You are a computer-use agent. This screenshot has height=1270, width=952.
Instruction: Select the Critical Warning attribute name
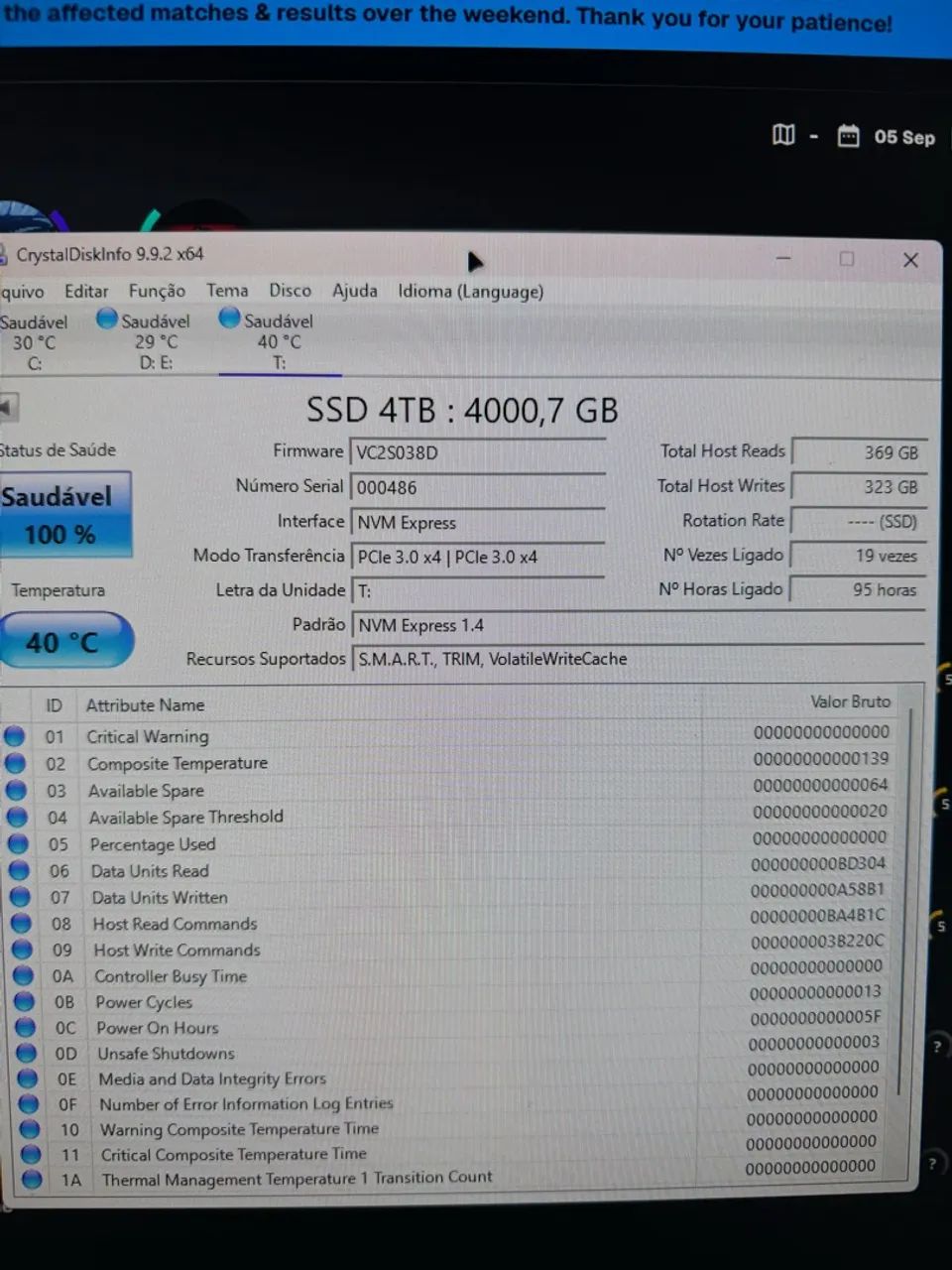[148, 736]
